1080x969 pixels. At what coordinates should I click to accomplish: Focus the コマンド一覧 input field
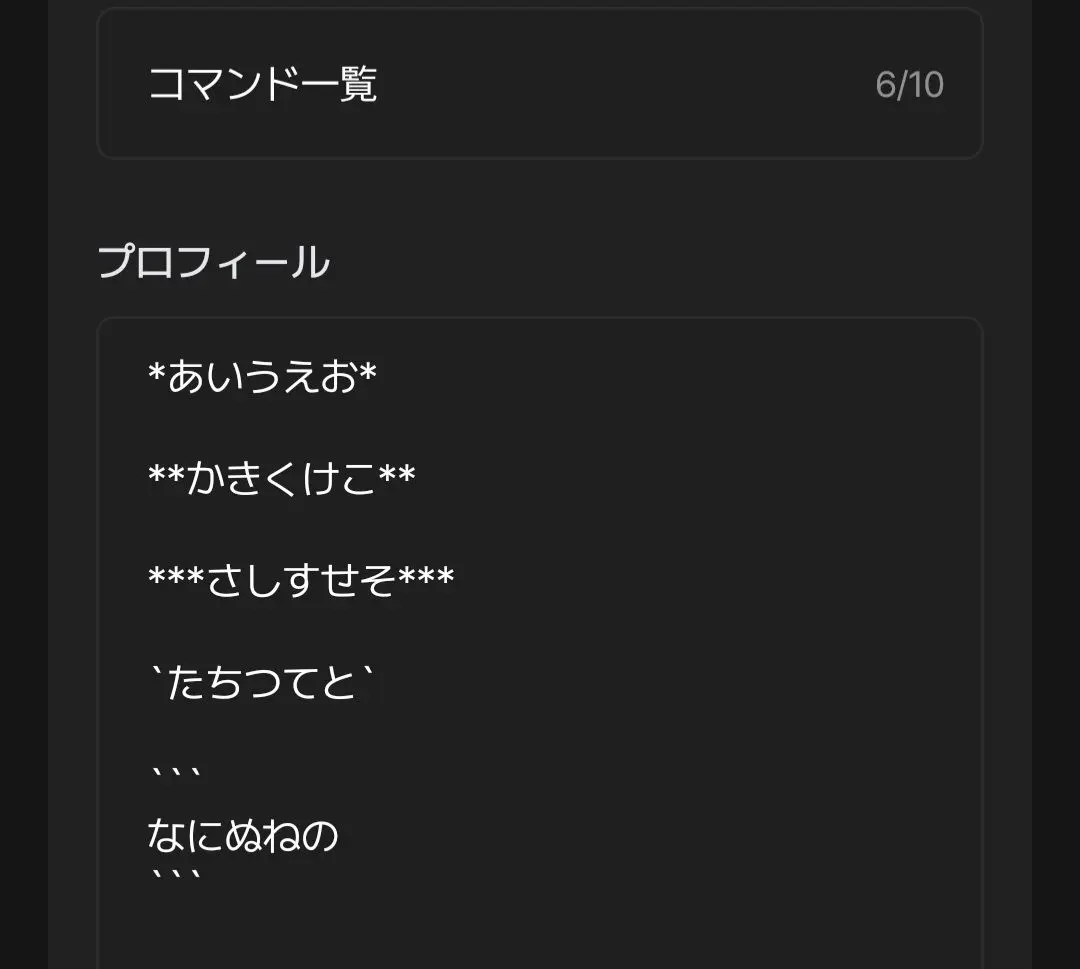coord(539,83)
